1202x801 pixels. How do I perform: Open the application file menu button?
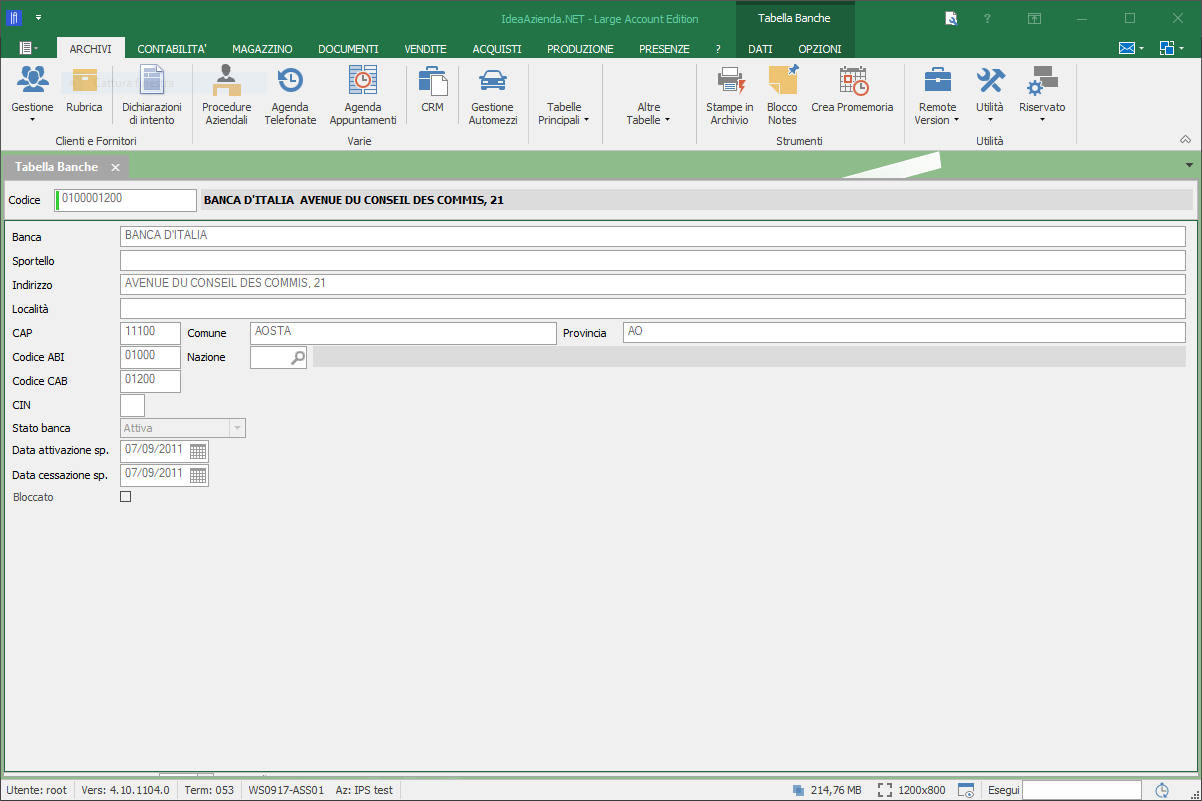[27, 48]
